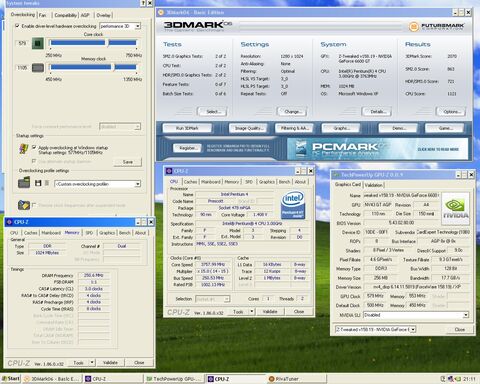This screenshot has height=384, width=480.
Task: Switch to RivaTuner in the taskbar
Action: pyautogui.click(x=296, y=379)
